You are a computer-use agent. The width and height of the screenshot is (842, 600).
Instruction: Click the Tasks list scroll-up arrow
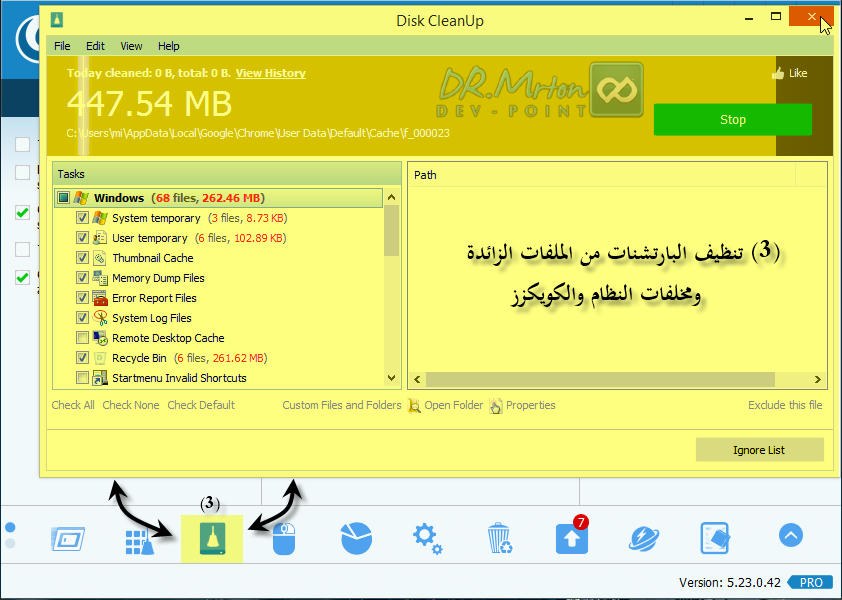(391, 198)
